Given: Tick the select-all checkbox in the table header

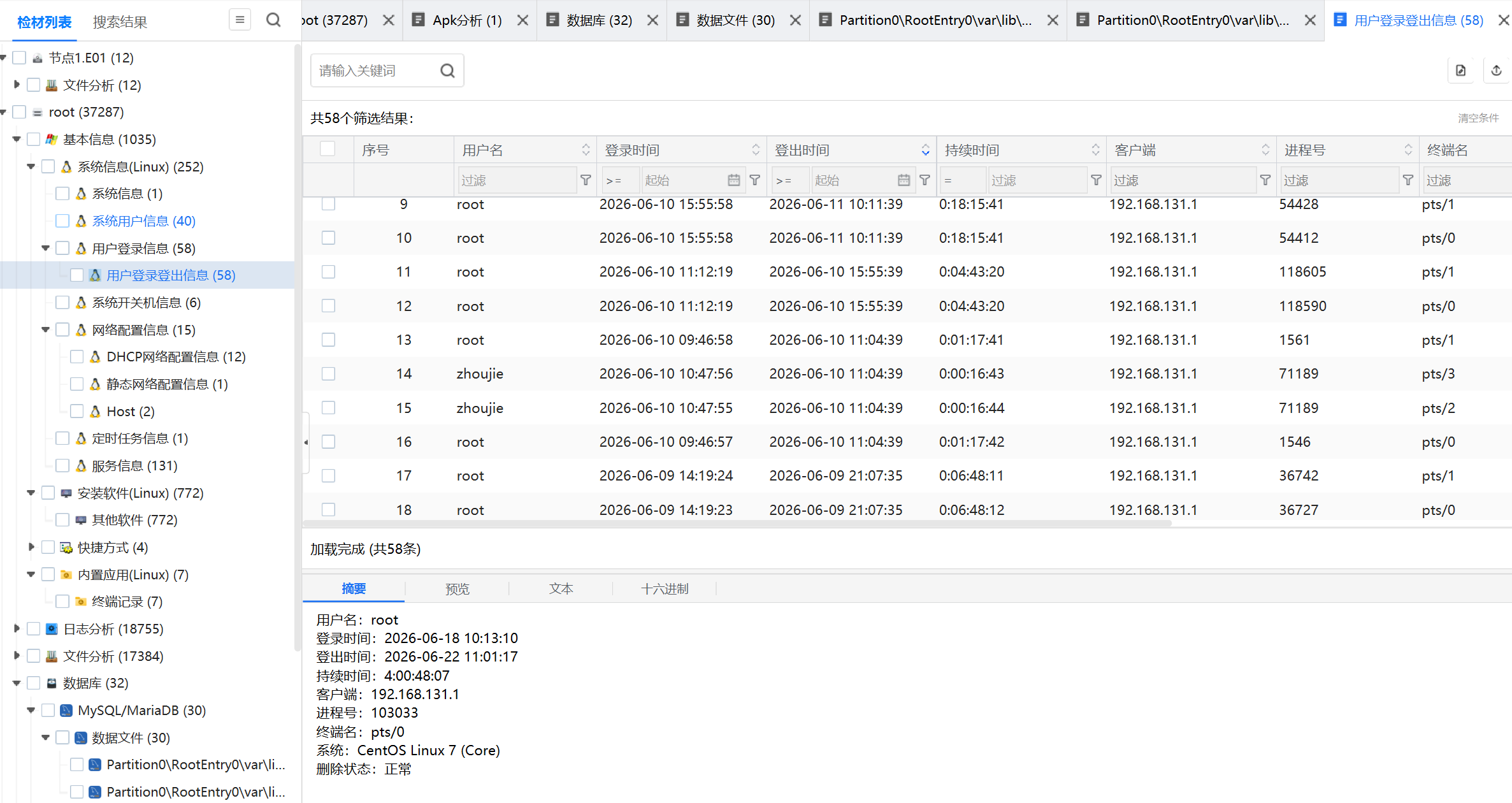Looking at the screenshot, I should pos(328,149).
